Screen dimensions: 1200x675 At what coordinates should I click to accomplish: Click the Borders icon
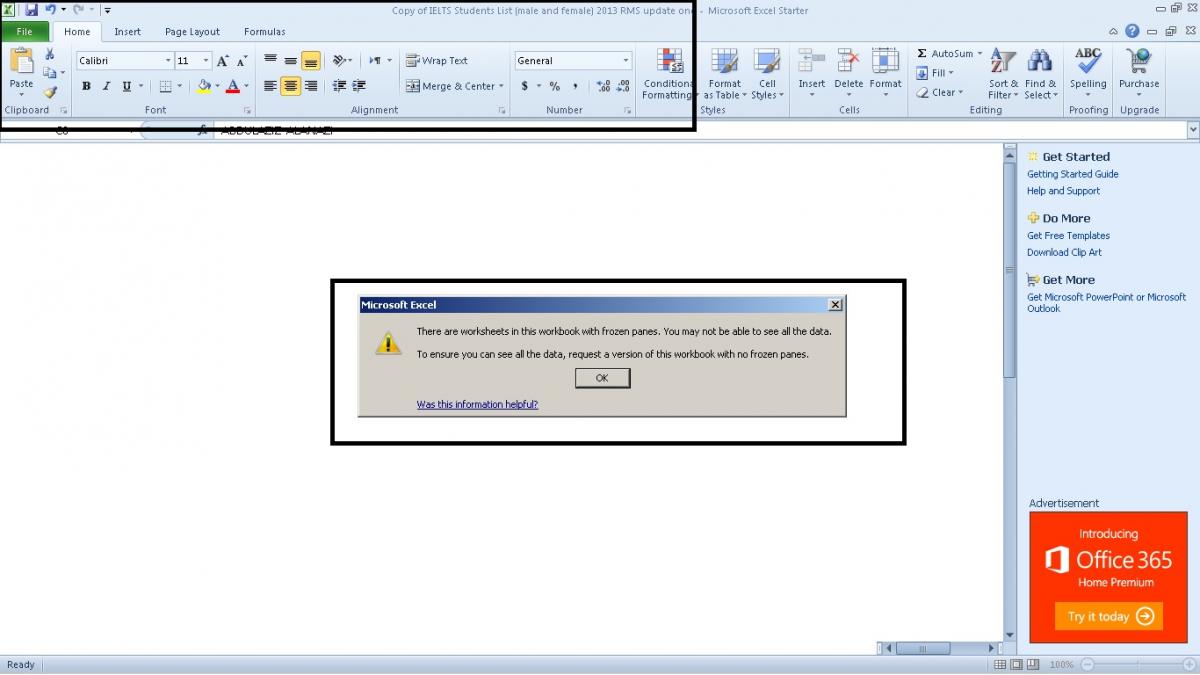coord(165,87)
